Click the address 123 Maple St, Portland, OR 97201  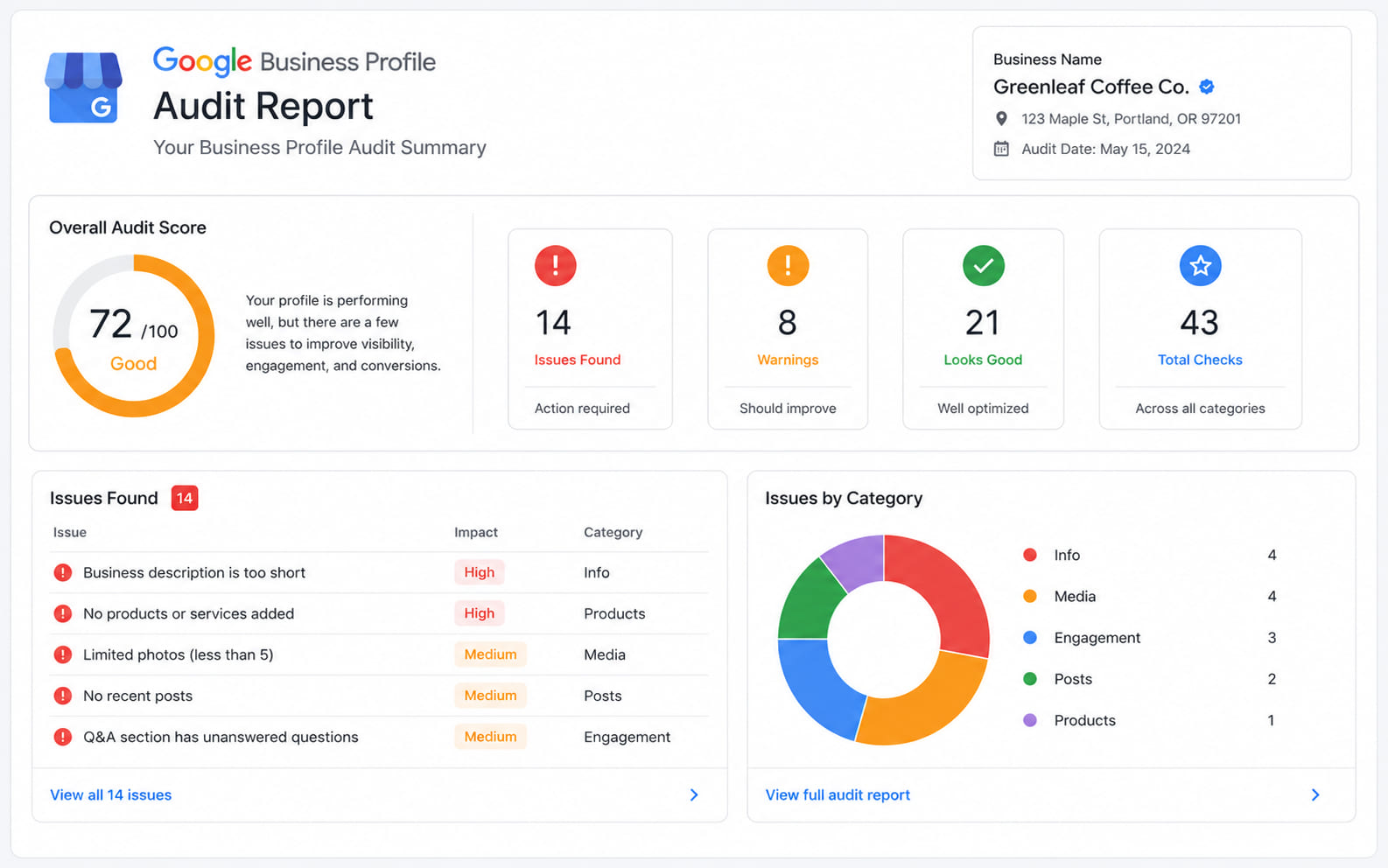[x=1131, y=118]
